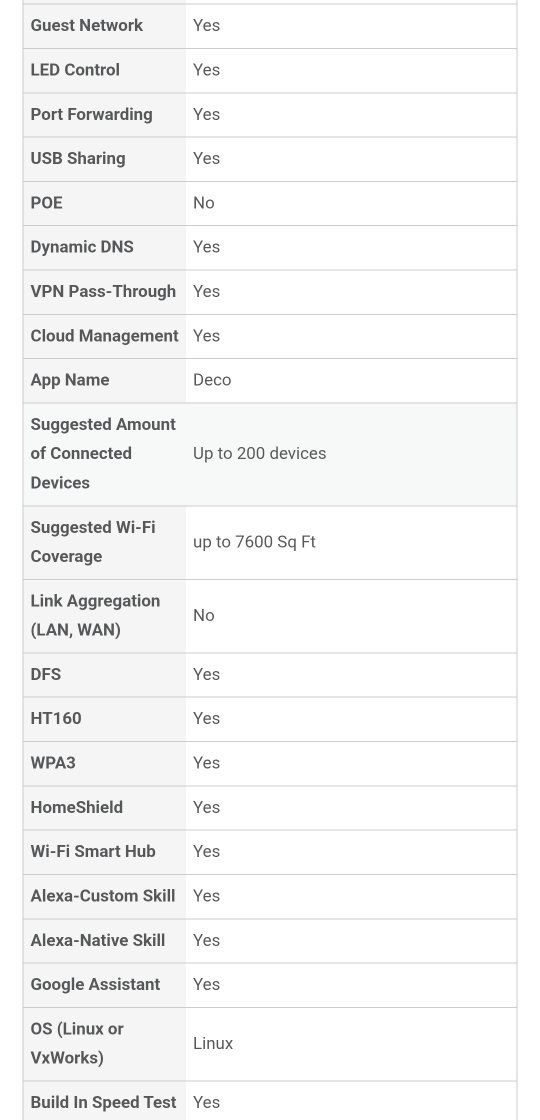Viewport: 540px width, 1120px height.
Task: Click the Guest Network row label
Action: 86,26
